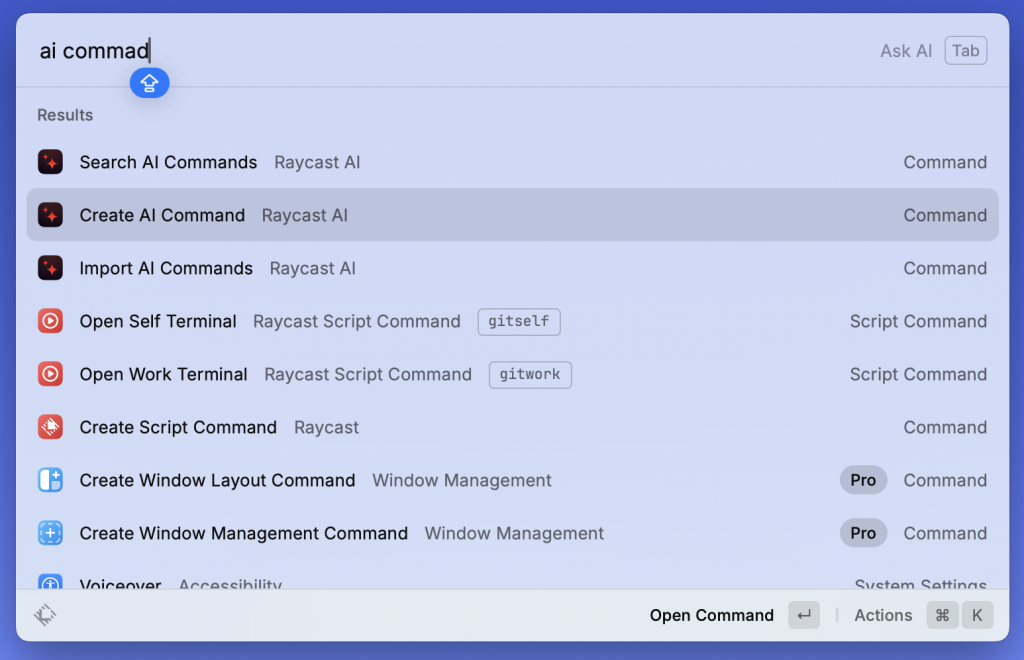Select Create Window Management Command result
The height and width of the screenshot is (660, 1024).
pyautogui.click(x=513, y=533)
